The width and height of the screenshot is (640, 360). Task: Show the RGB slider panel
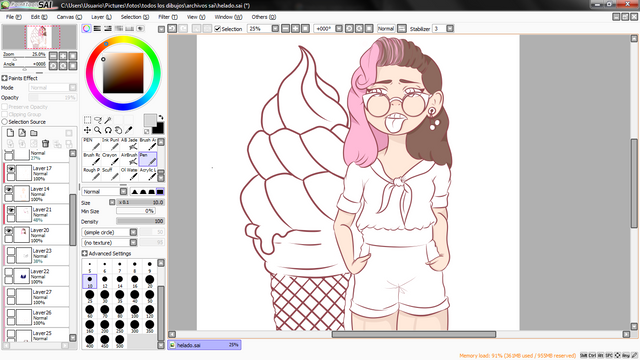coord(97,29)
